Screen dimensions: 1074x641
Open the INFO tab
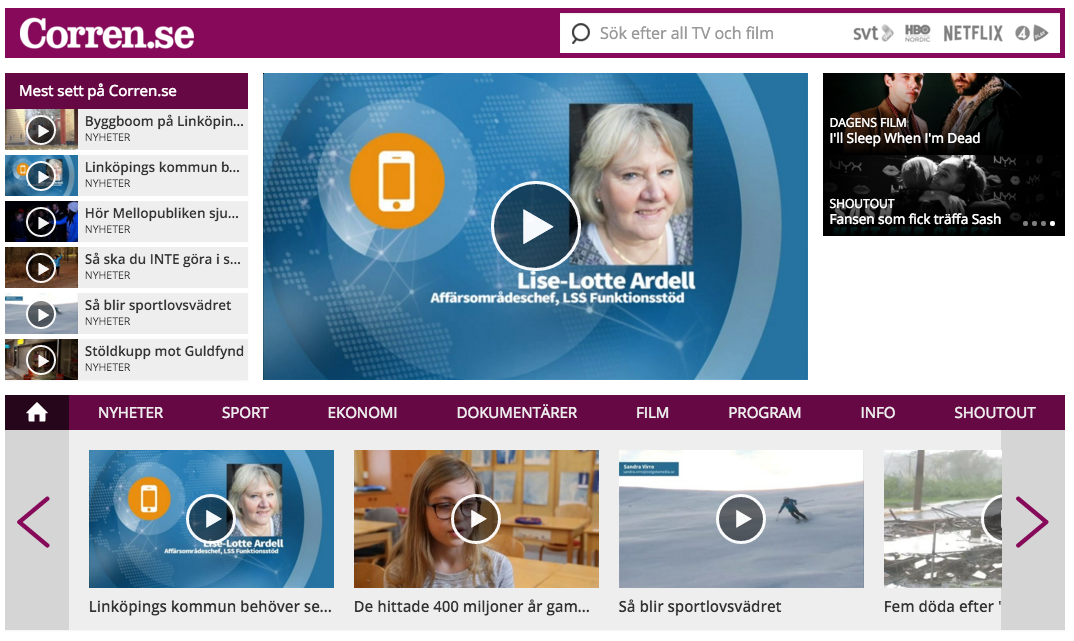878,413
